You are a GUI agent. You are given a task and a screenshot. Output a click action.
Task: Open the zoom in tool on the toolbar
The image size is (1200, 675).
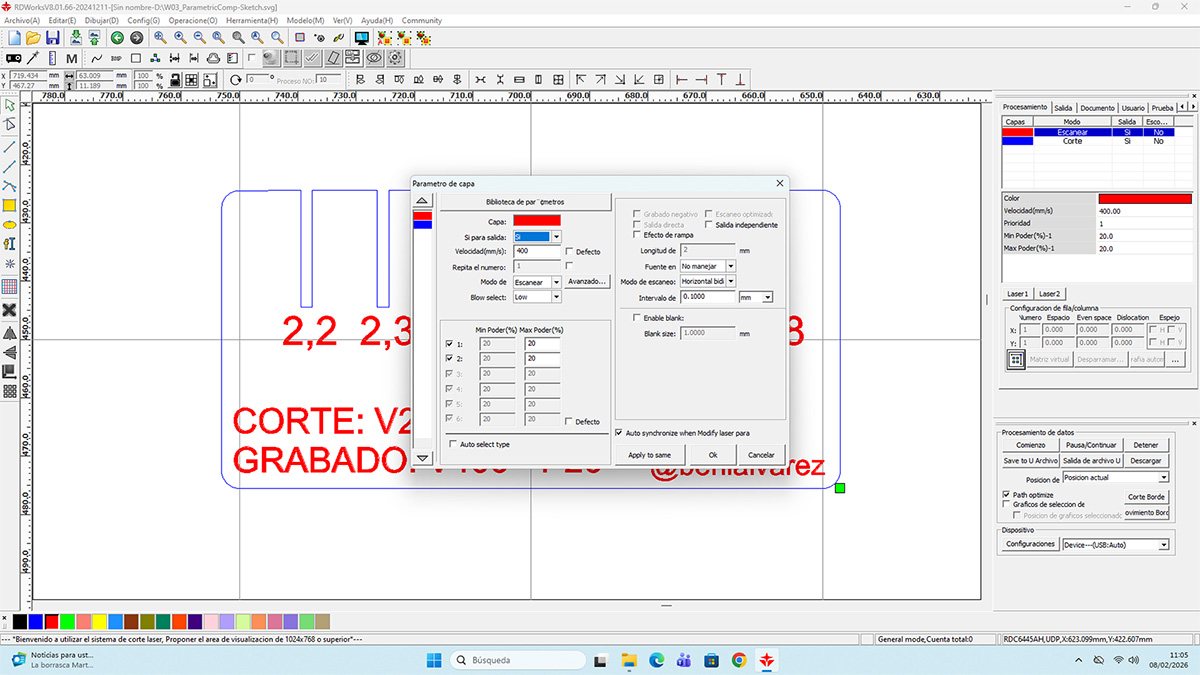[179, 37]
